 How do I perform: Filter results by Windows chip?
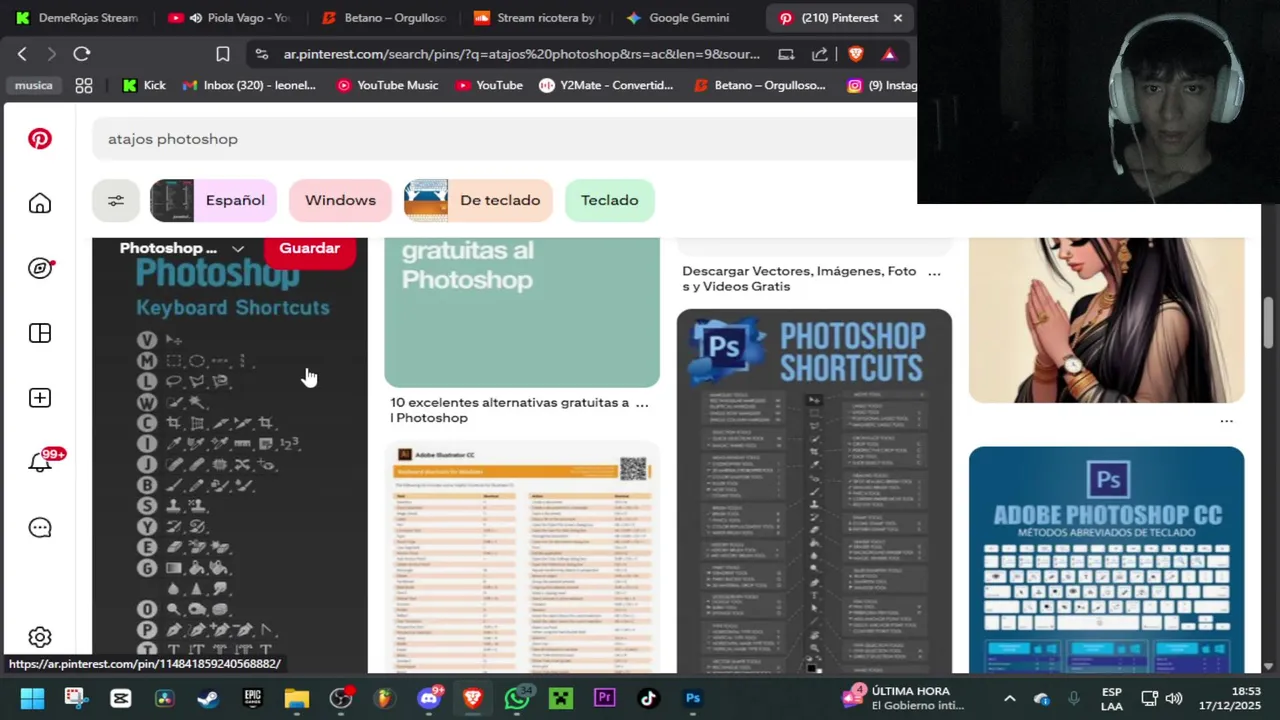tap(340, 200)
